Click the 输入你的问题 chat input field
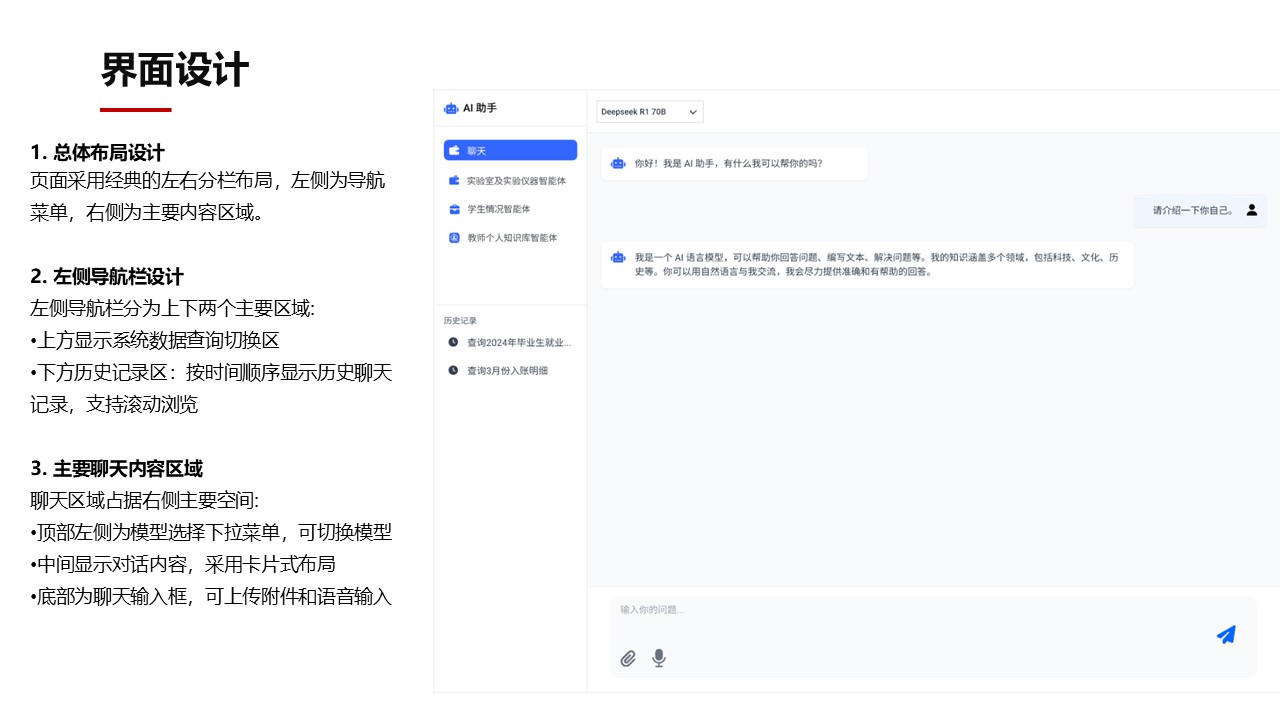 [900, 610]
